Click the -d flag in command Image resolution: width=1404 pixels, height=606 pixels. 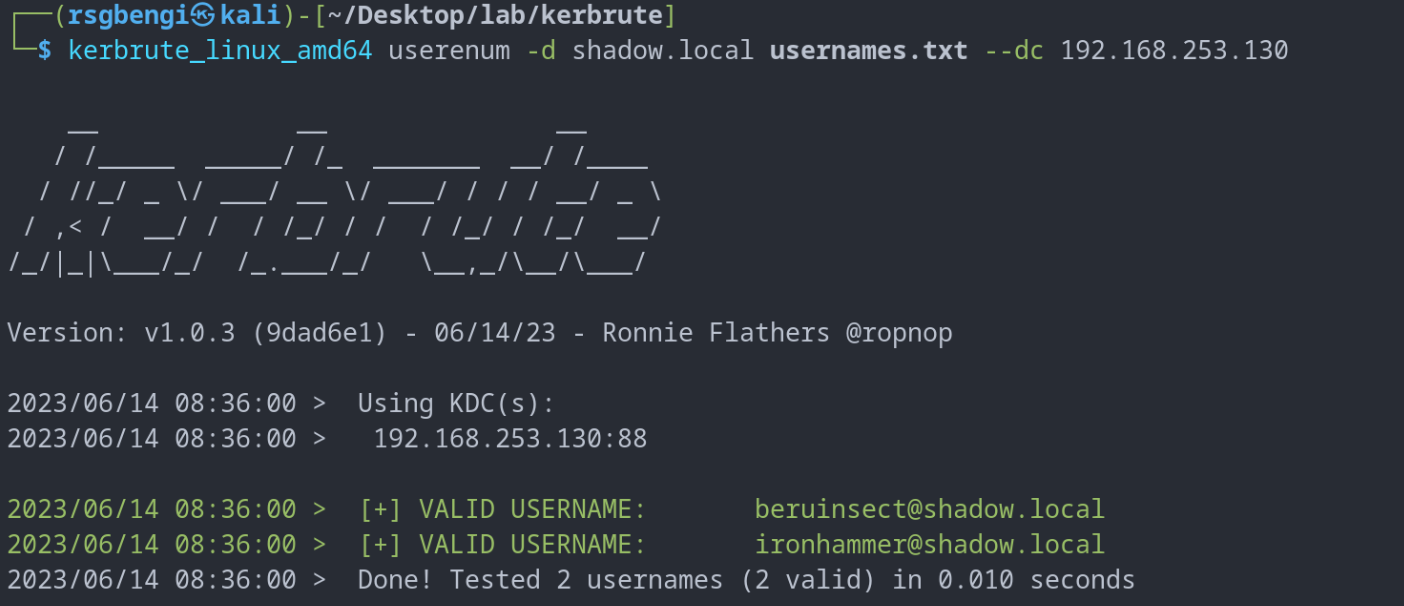[x=541, y=50]
